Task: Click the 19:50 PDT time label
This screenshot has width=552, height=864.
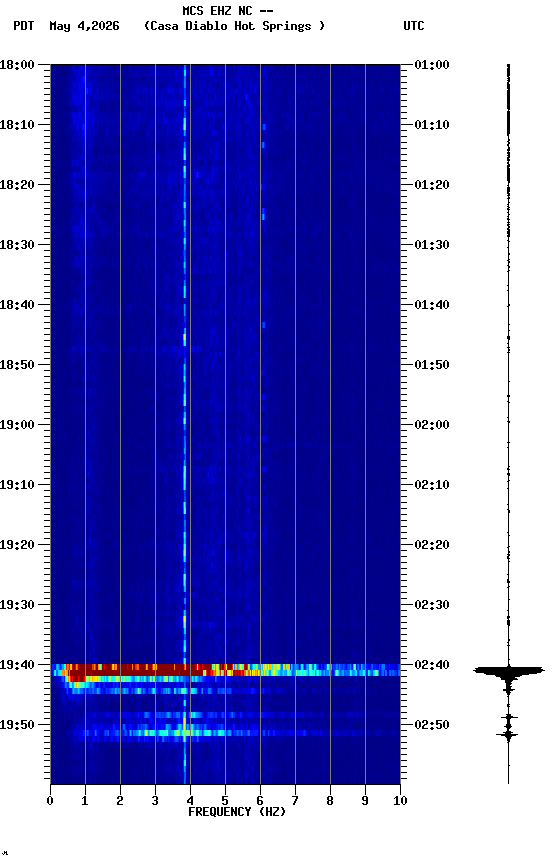Action: 17,725
